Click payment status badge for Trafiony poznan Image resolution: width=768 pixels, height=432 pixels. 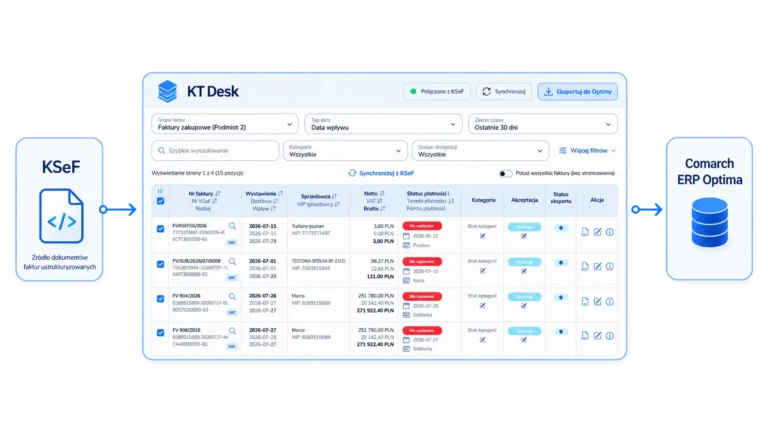click(422, 226)
